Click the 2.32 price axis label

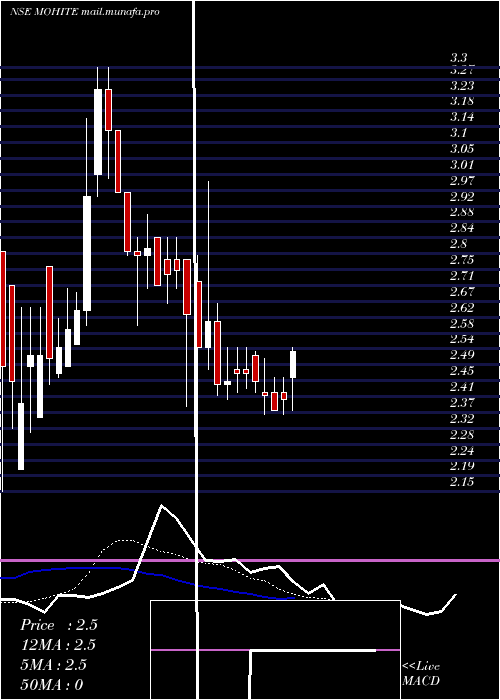462,419
